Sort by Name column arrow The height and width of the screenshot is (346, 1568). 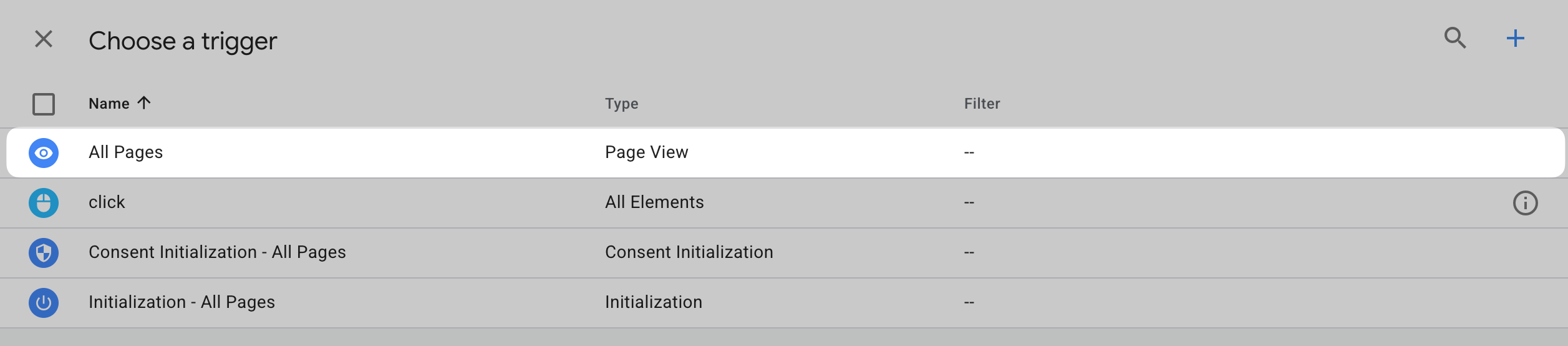(x=144, y=103)
